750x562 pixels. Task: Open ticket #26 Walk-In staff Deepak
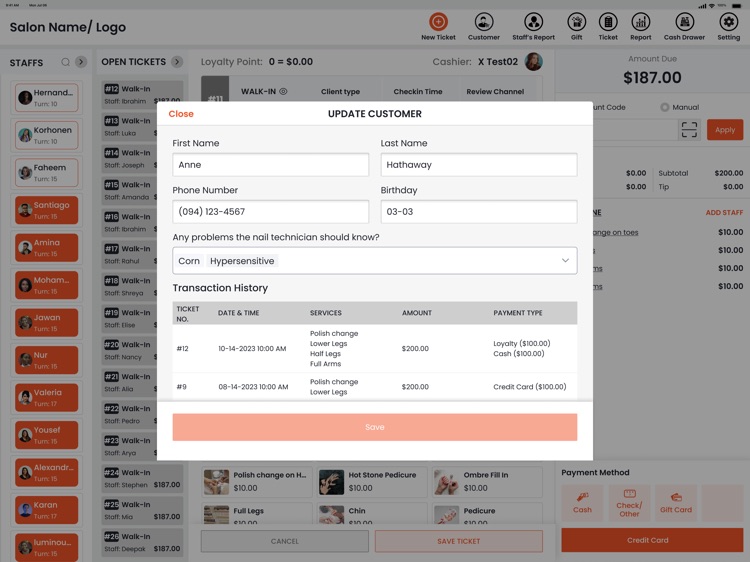pos(143,542)
